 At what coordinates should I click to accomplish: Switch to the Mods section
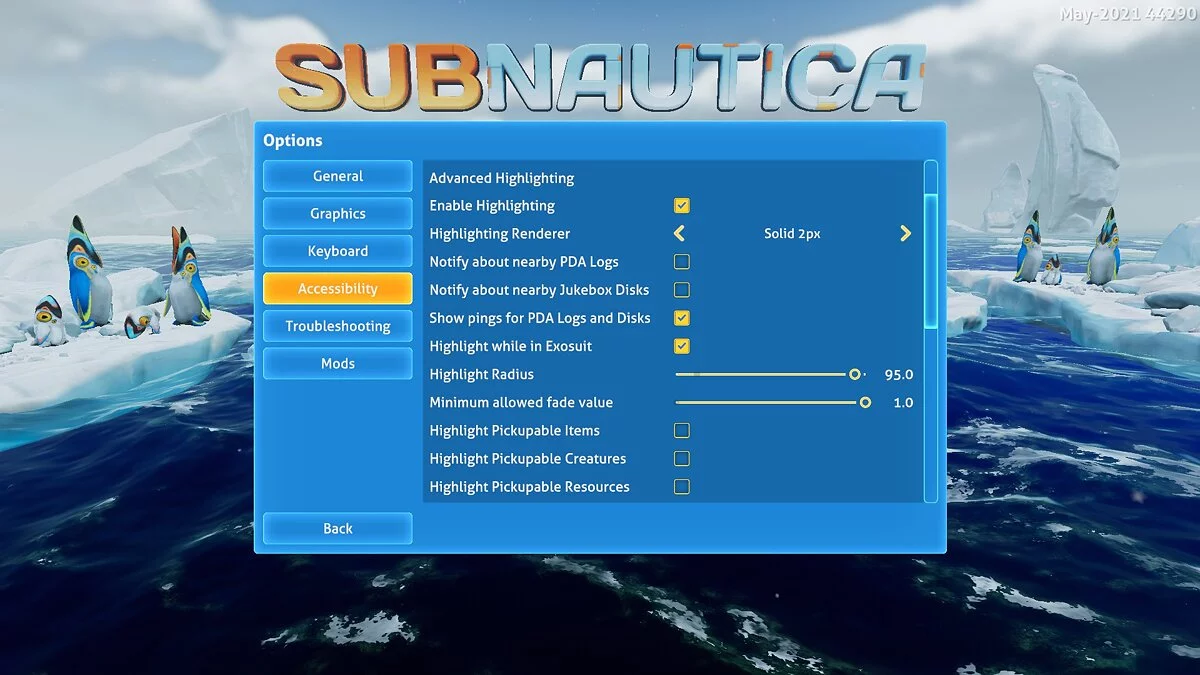(337, 363)
